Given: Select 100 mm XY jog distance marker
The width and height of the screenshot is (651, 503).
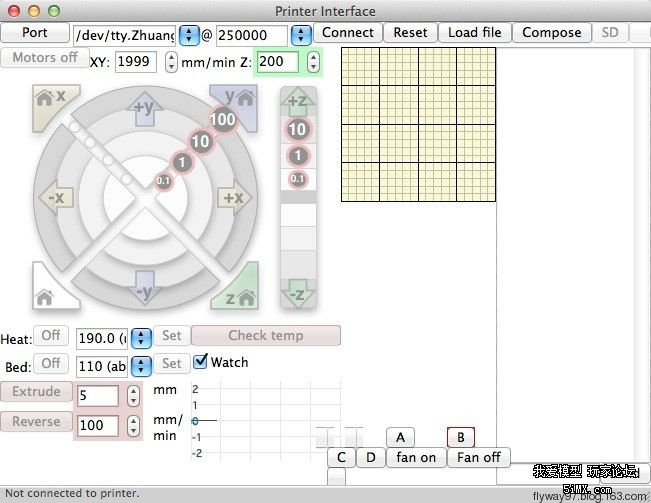Looking at the screenshot, I should 223,120.
